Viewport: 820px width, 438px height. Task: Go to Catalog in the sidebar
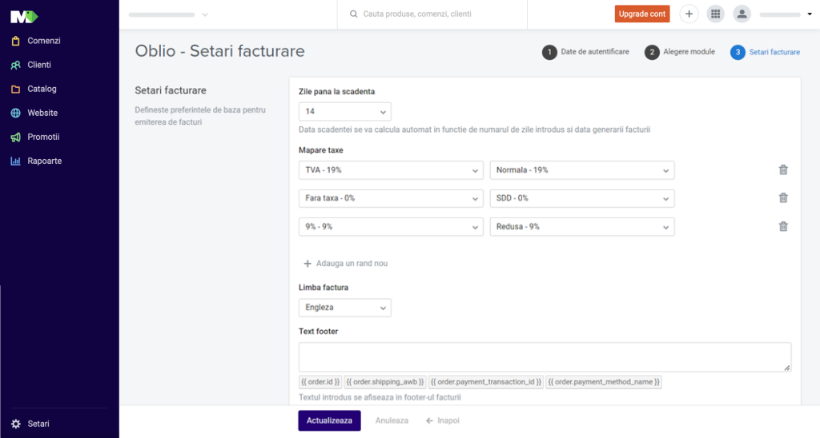click(x=42, y=89)
